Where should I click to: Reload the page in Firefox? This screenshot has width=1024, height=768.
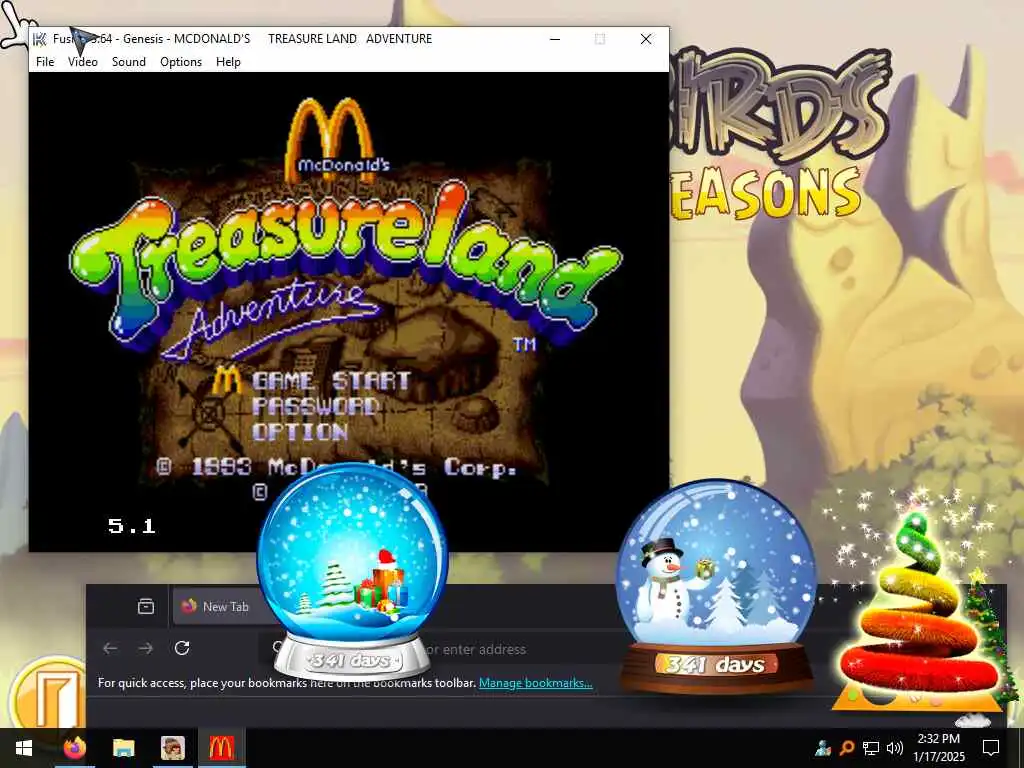tap(182, 648)
